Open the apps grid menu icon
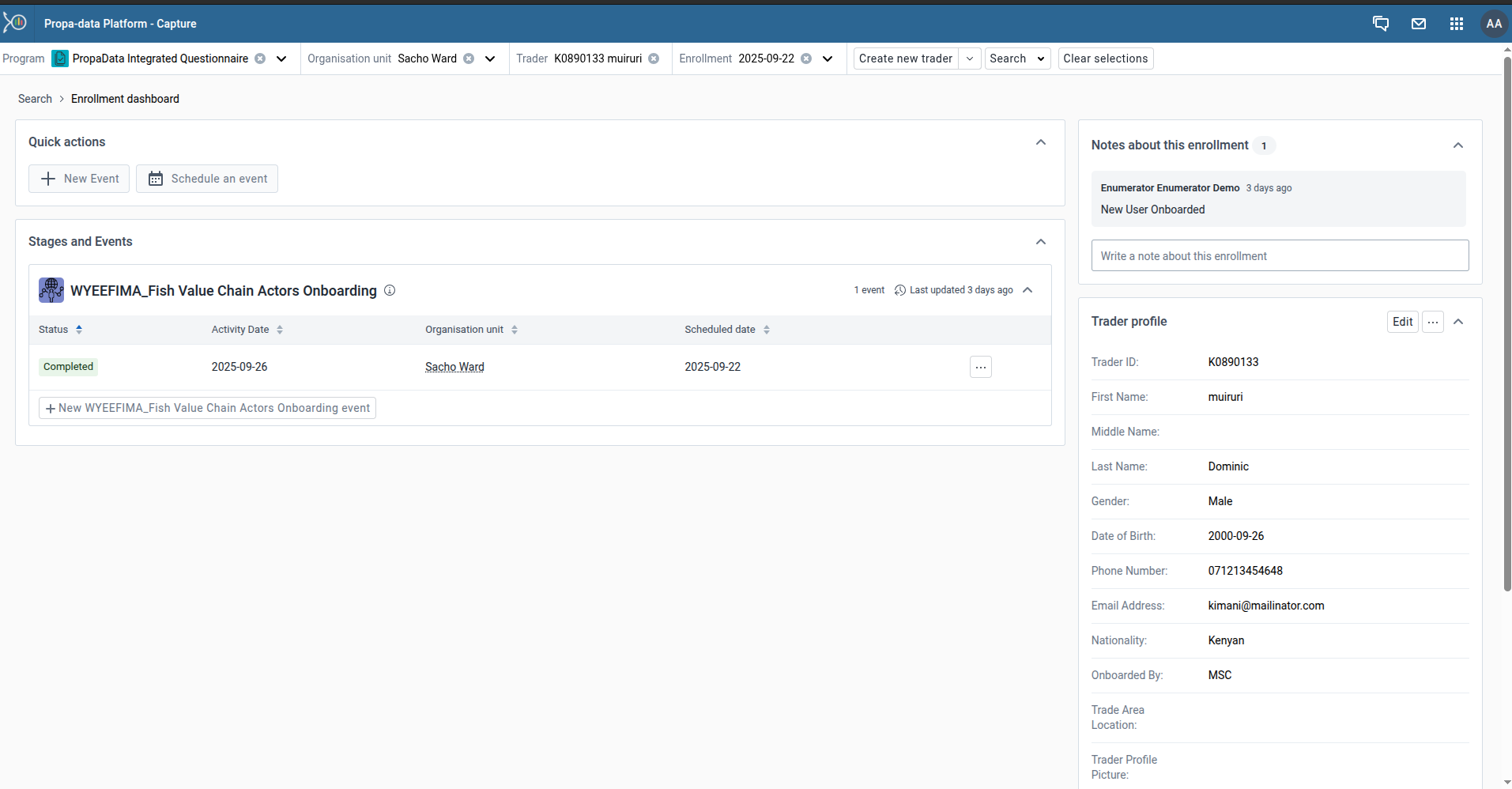The width and height of the screenshot is (1512, 789). [x=1456, y=24]
